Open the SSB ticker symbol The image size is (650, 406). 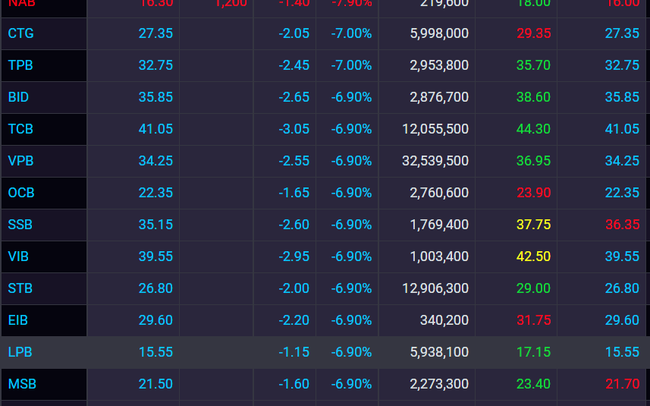click(20, 225)
